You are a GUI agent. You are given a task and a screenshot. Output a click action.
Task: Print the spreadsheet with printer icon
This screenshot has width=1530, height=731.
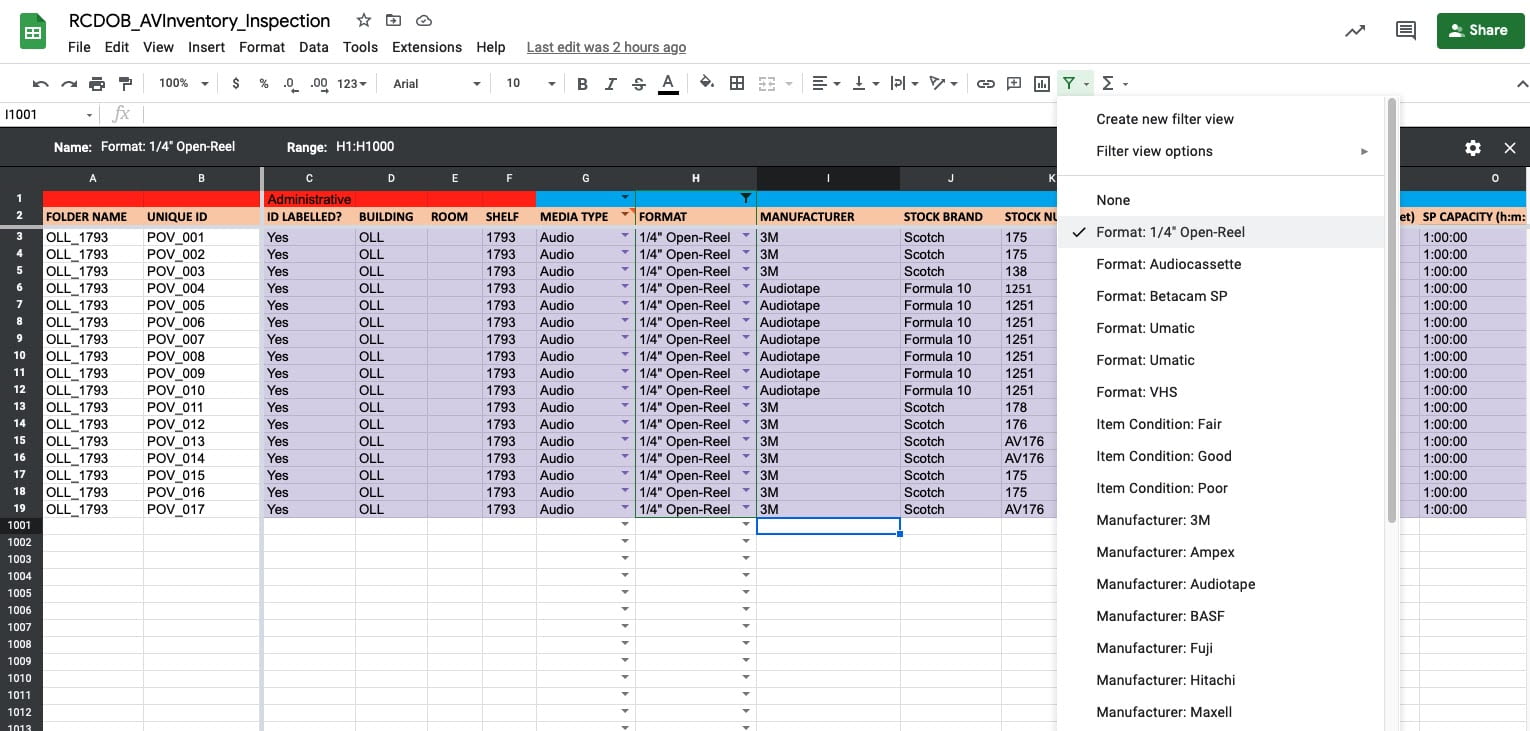pyautogui.click(x=97, y=84)
